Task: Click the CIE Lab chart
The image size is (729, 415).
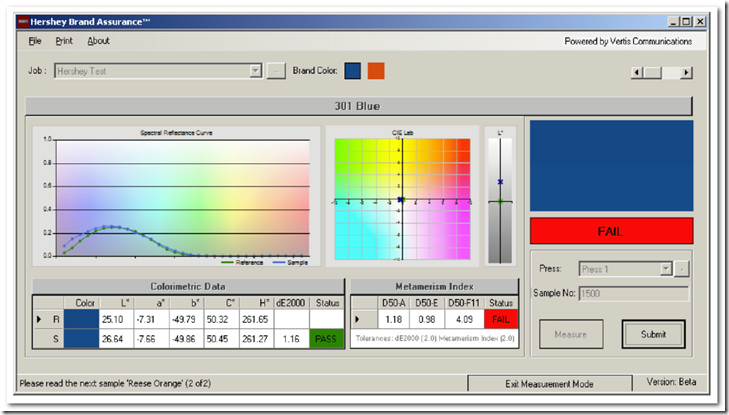Action: point(402,197)
